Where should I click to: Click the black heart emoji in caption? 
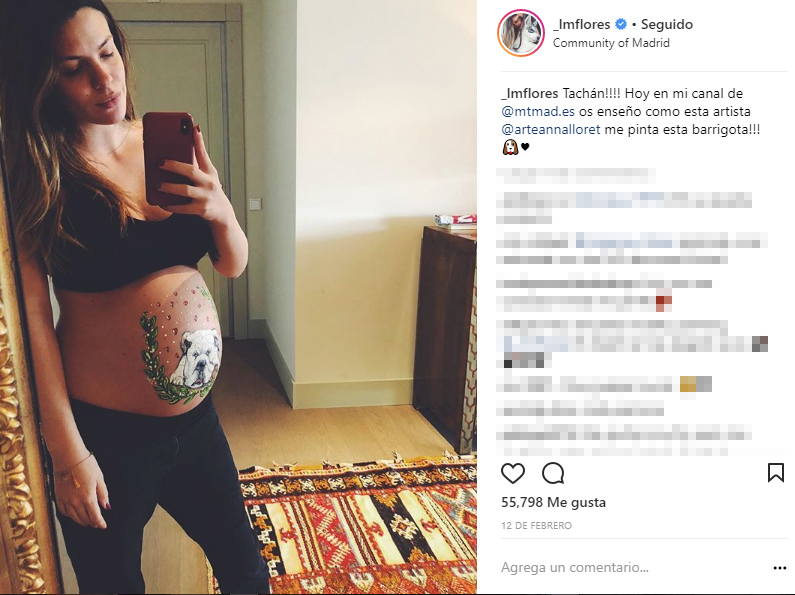click(525, 147)
